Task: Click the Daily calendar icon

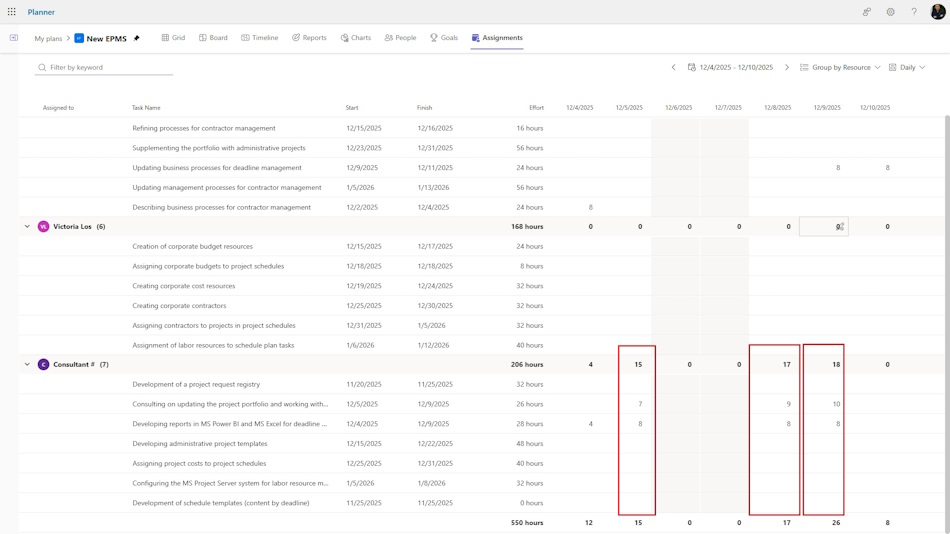Action: point(892,67)
